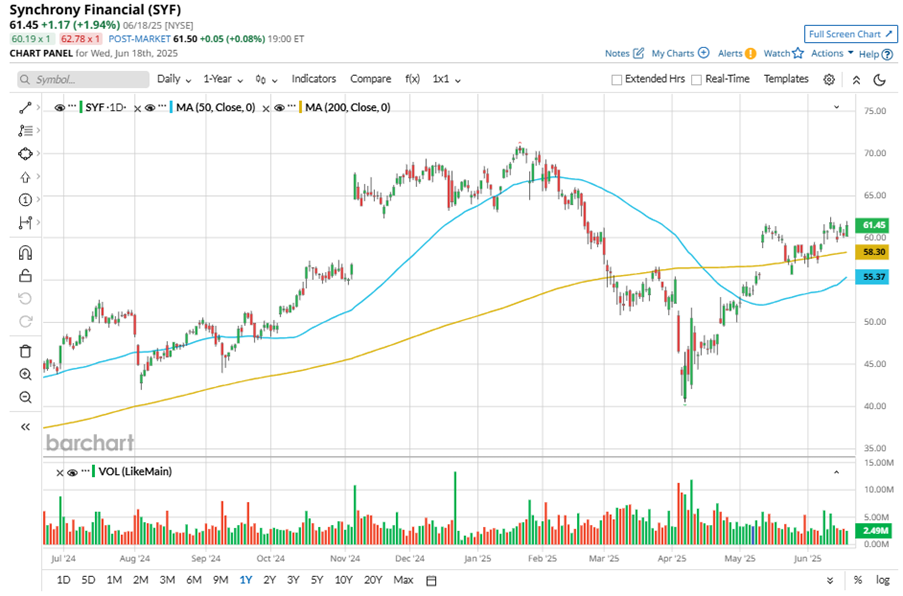Activate the magnet snap mode icon
Image resolution: width=903 pixels, height=596 pixels.
point(26,252)
